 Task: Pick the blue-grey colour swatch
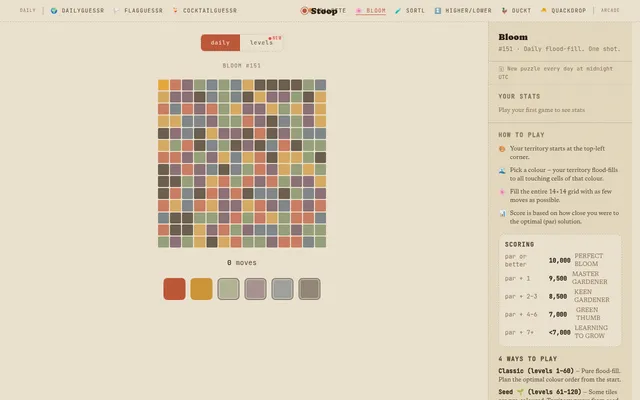pos(282,289)
